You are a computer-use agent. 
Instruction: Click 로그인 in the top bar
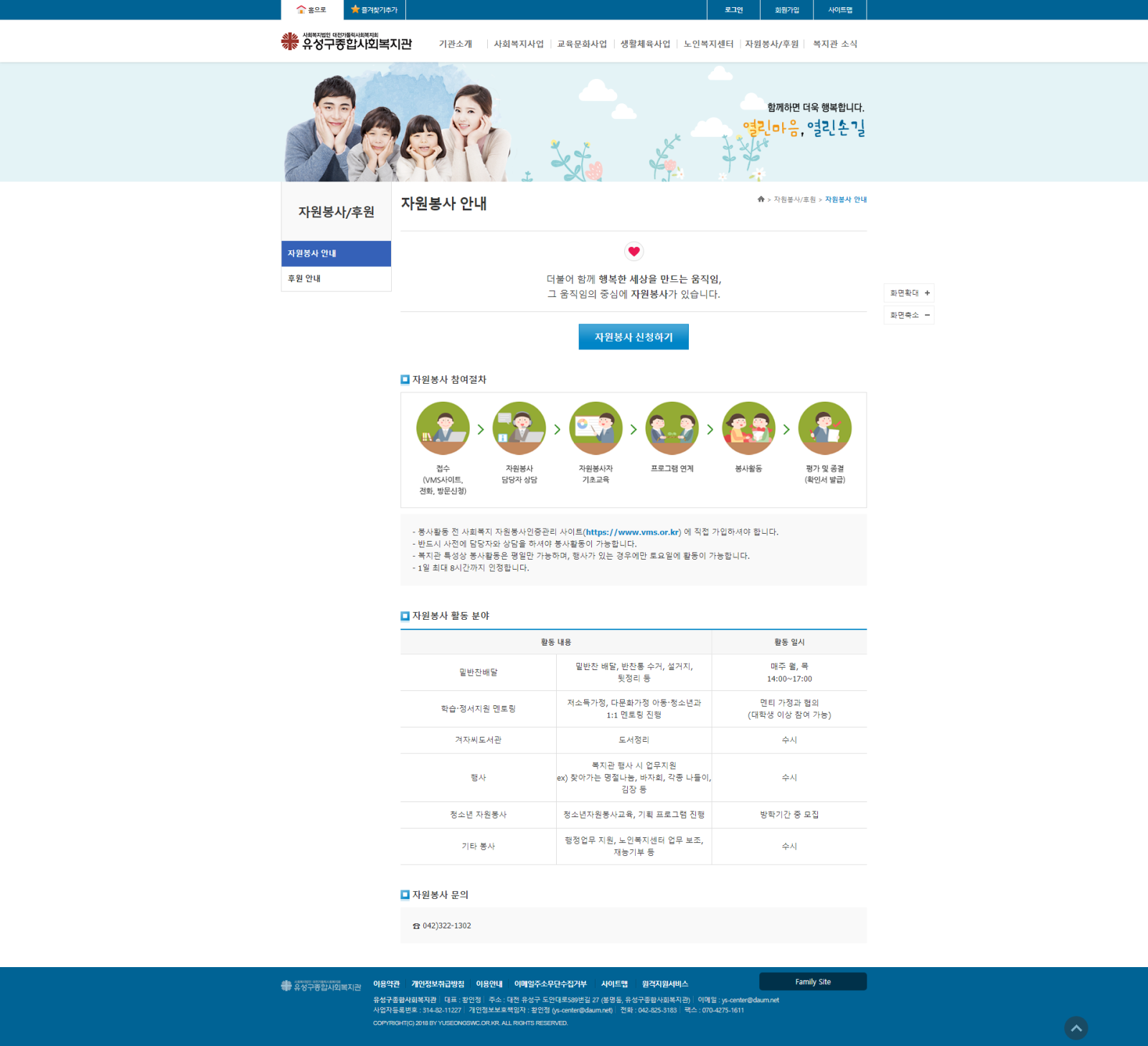pos(733,10)
